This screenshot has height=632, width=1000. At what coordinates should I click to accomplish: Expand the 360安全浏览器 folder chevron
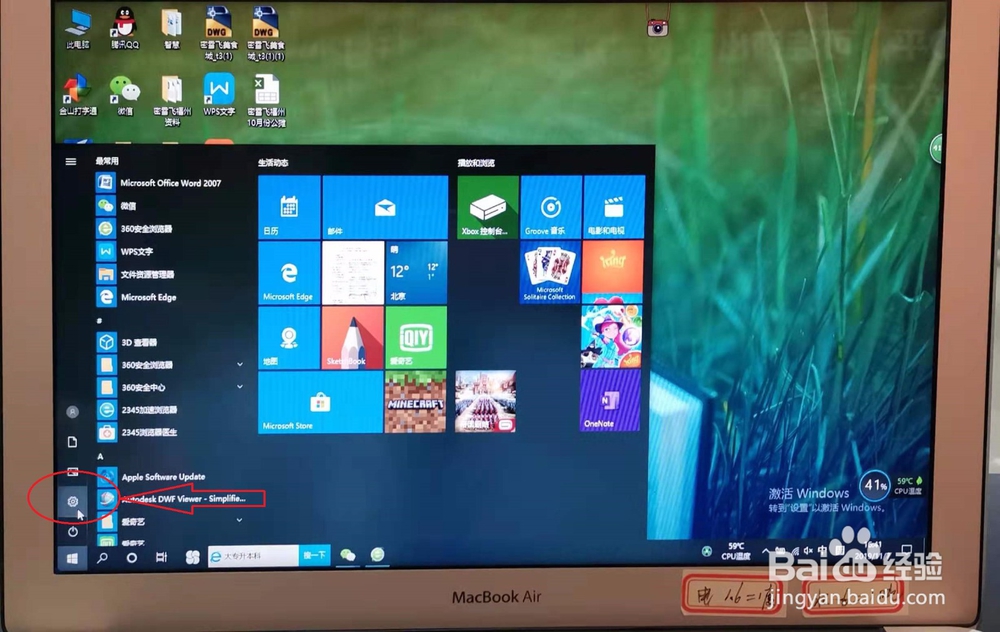(240, 364)
